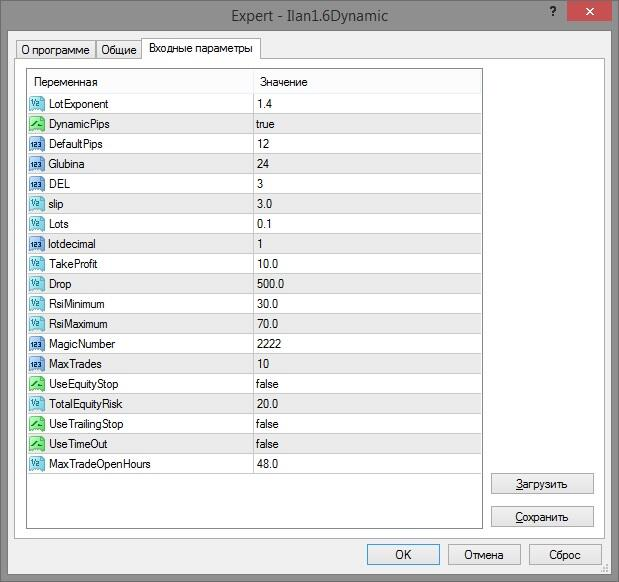Click the DefaultPips integer icon

(37, 144)
